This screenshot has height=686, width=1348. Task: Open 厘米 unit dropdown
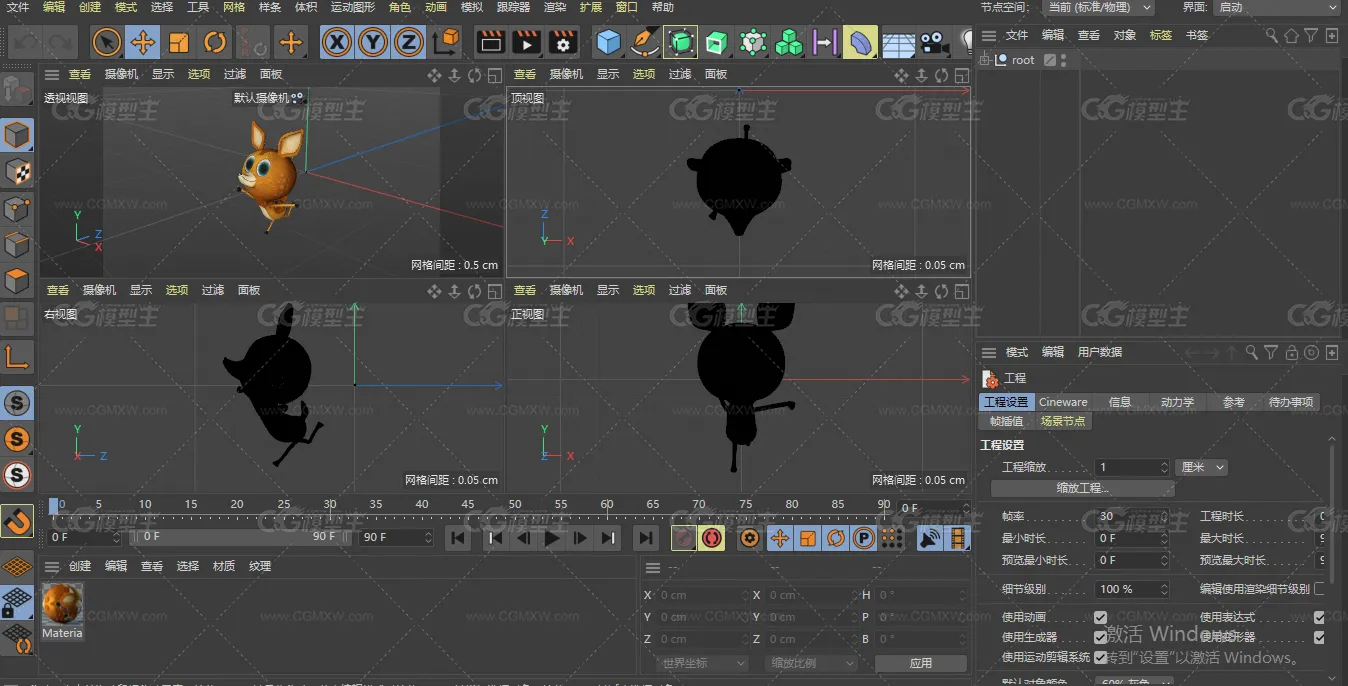click(x=1201, y=467)
